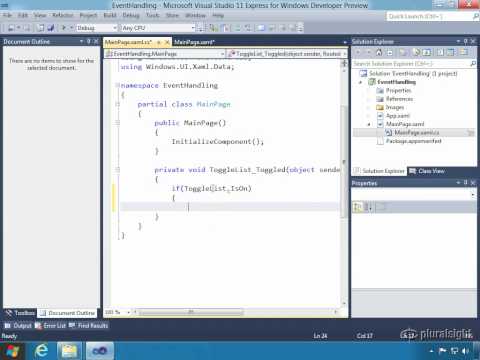Viewport: 480px width, 360px height.
Task: Click the InitializeComponent(); code line
Action: pos(218,142)
